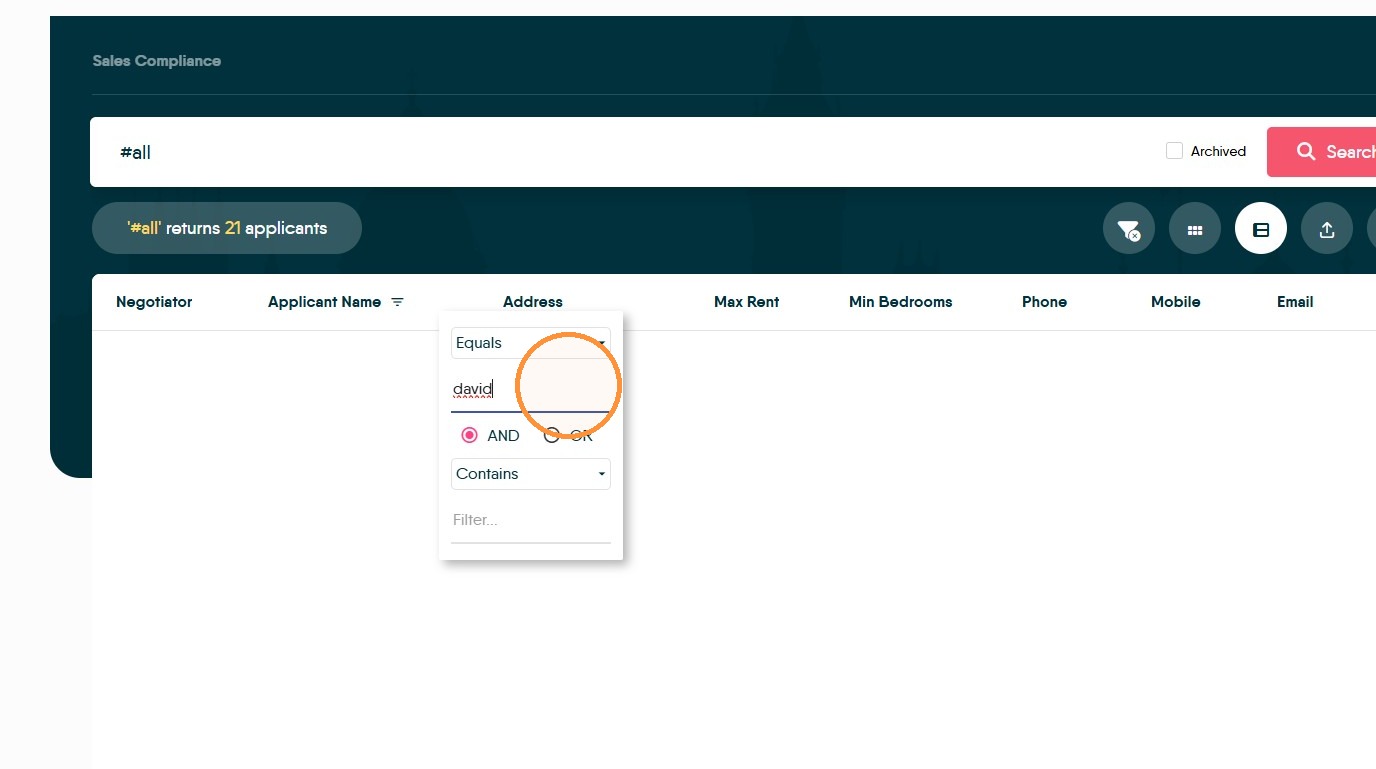Focus the filter field containing david
Screen dimensions: 1376x769
click(530, 389)
